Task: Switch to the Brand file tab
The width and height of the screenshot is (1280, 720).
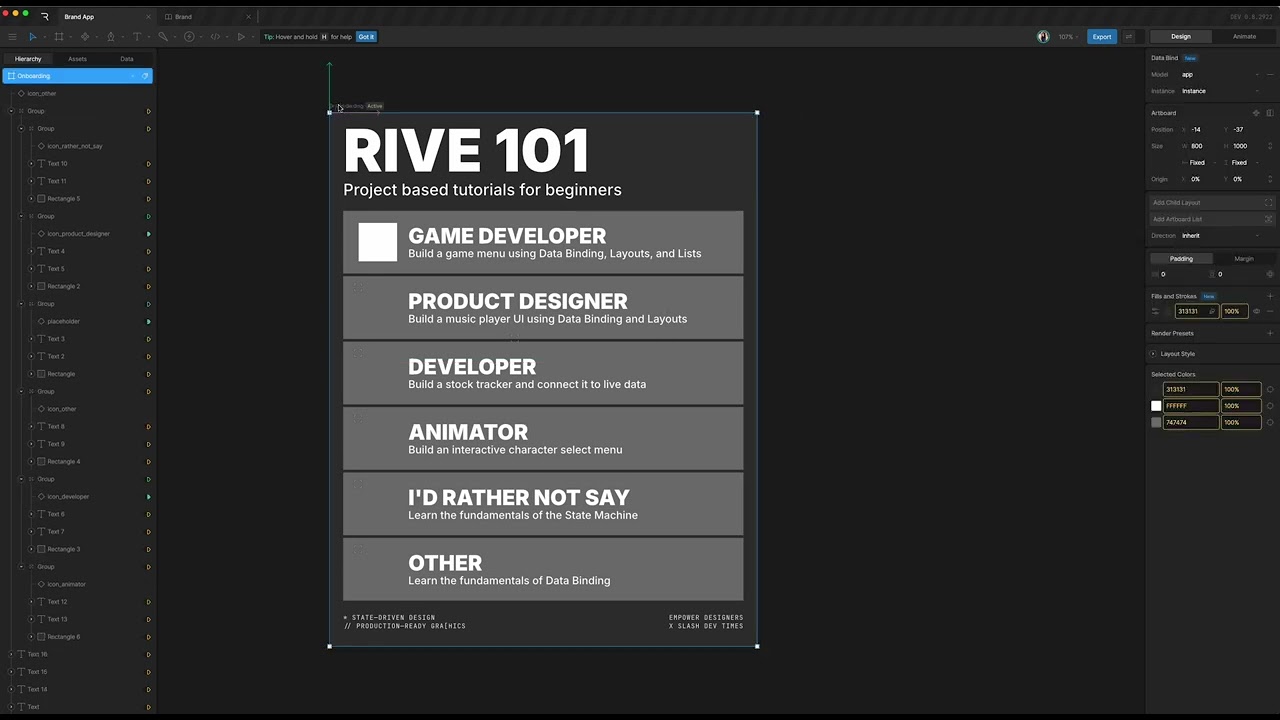Action: pos(184,17)
